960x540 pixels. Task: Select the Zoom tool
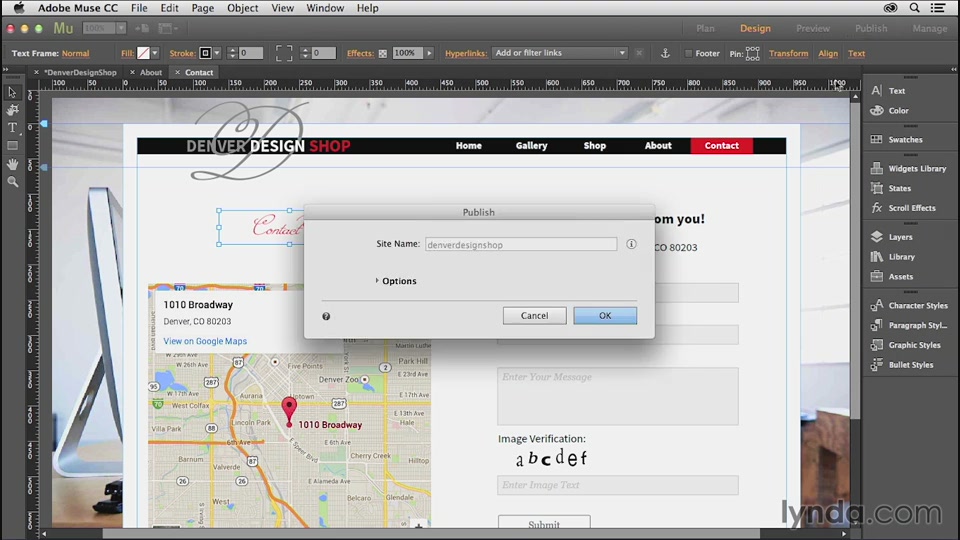tap(12, 182)
